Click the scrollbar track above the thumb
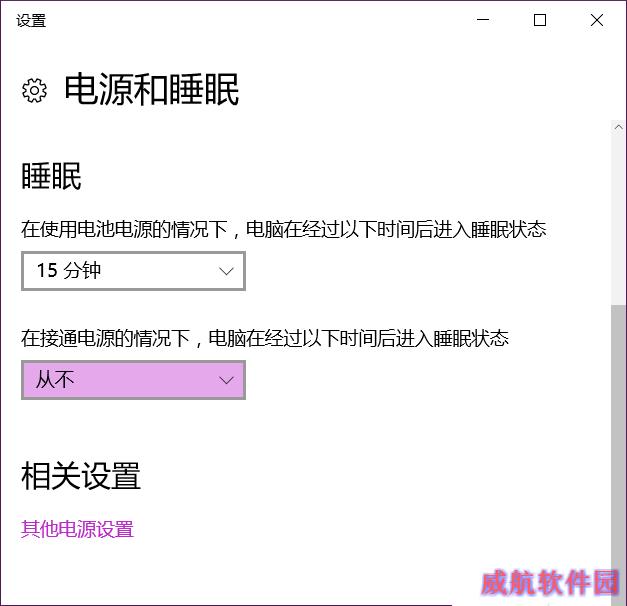This screenshot has height=606, width=627. pyautogui.click(x=618, y=220)
